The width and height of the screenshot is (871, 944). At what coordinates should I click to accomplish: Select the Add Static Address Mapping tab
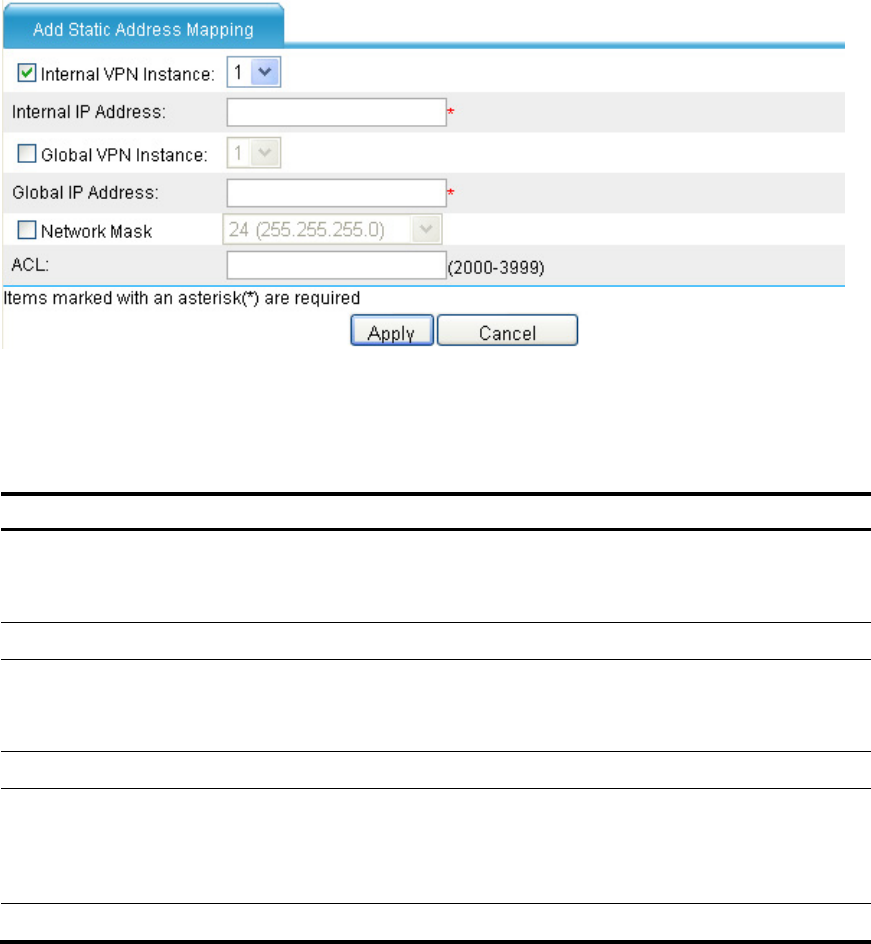tap(143, 26)
